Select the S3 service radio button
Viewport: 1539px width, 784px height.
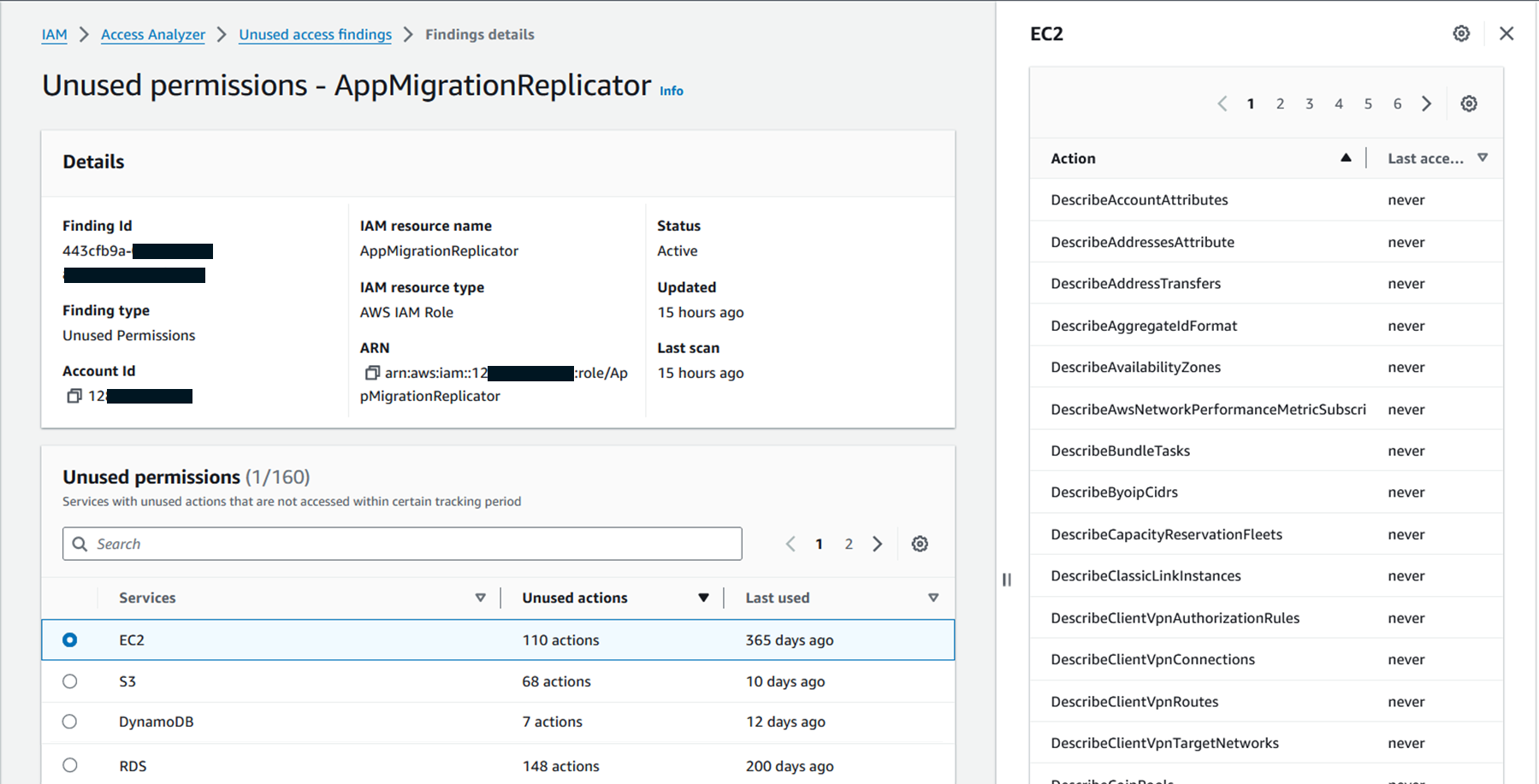pos(70,681)
